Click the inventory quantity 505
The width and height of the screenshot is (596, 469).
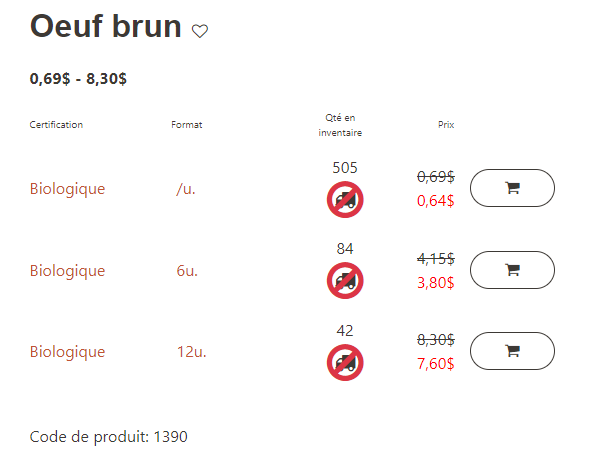[x=345, y=168]
